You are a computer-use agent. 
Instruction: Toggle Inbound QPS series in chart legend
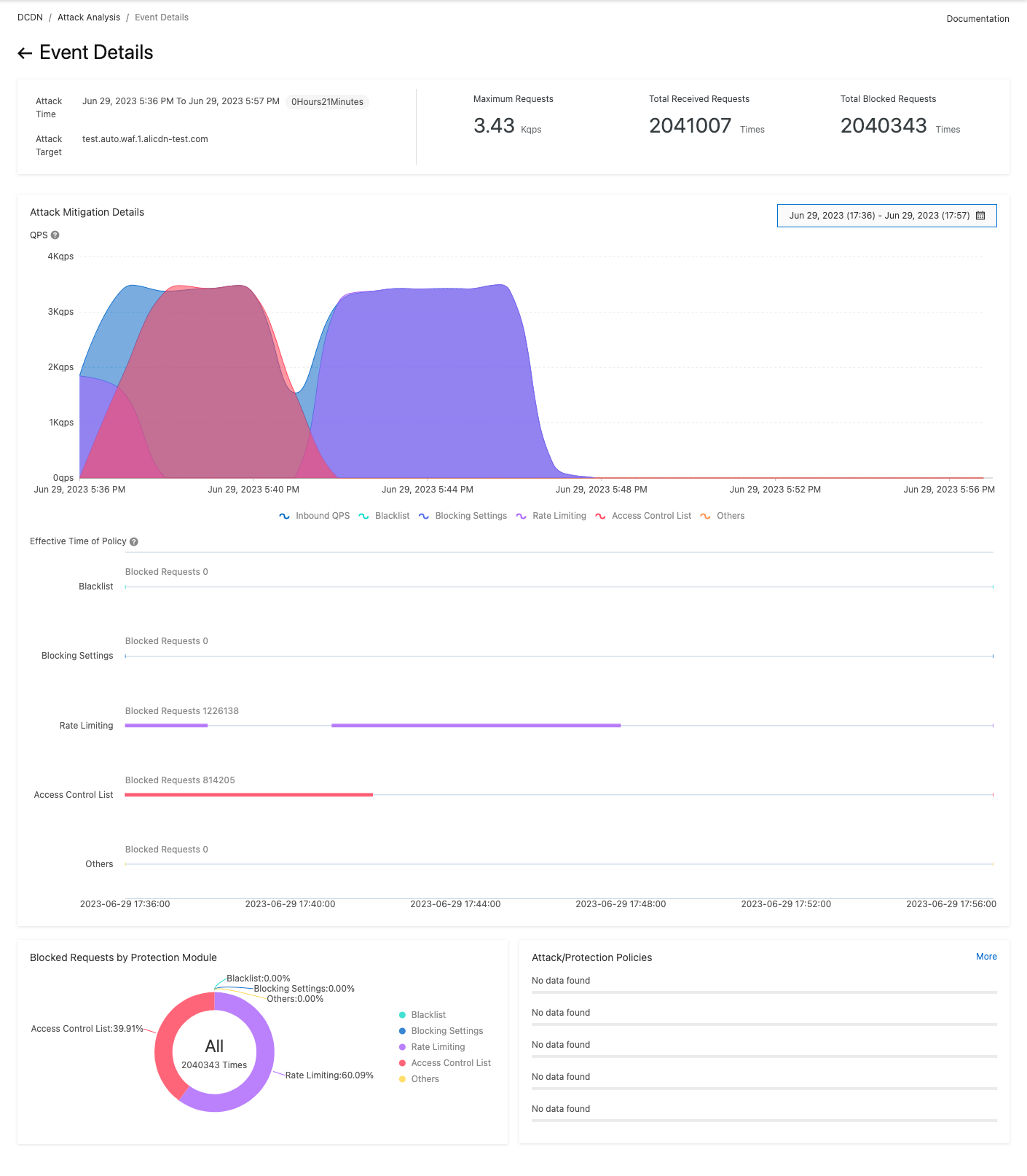[x=314, y=516]
